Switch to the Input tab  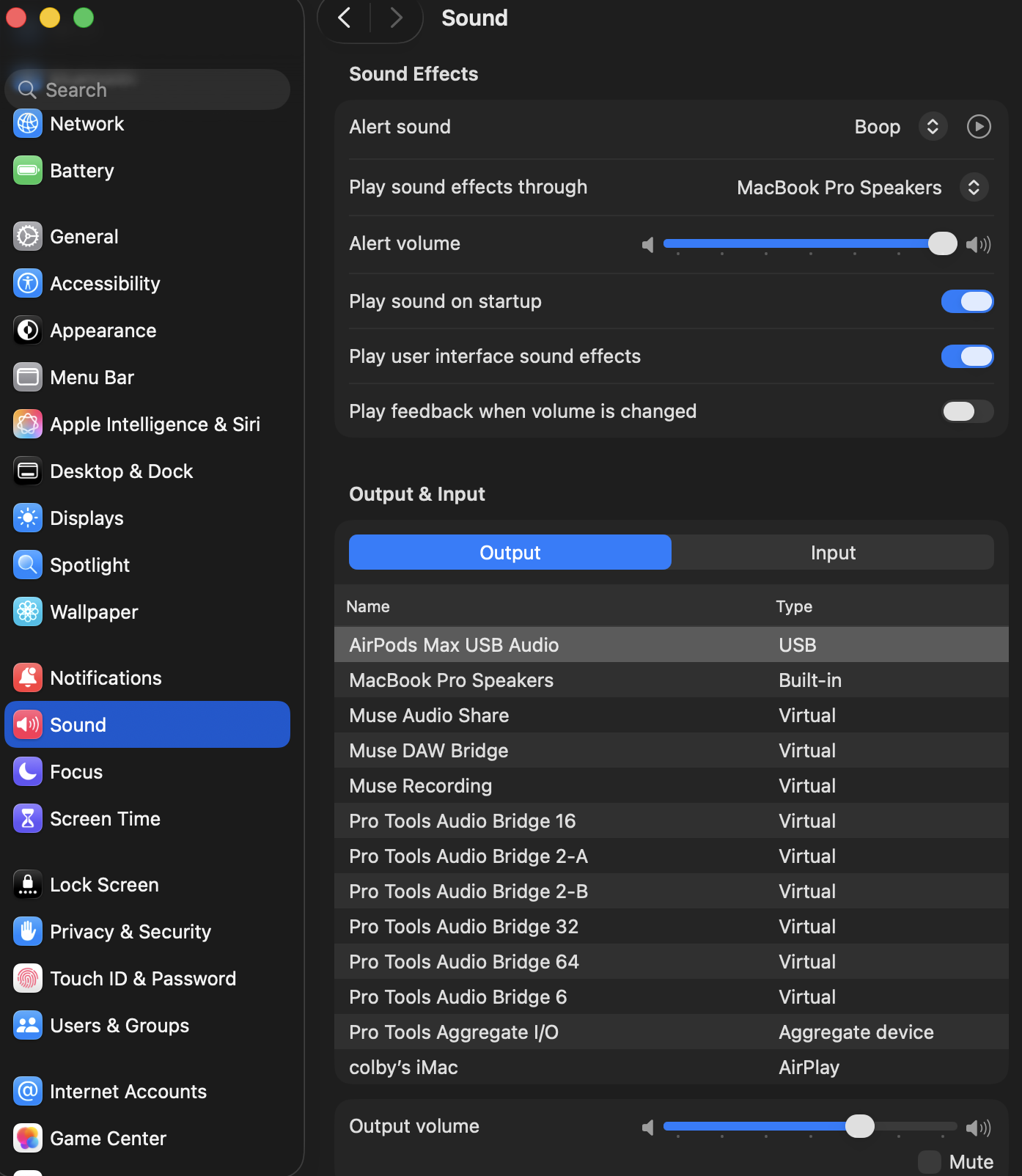click(x=833, y=552)
